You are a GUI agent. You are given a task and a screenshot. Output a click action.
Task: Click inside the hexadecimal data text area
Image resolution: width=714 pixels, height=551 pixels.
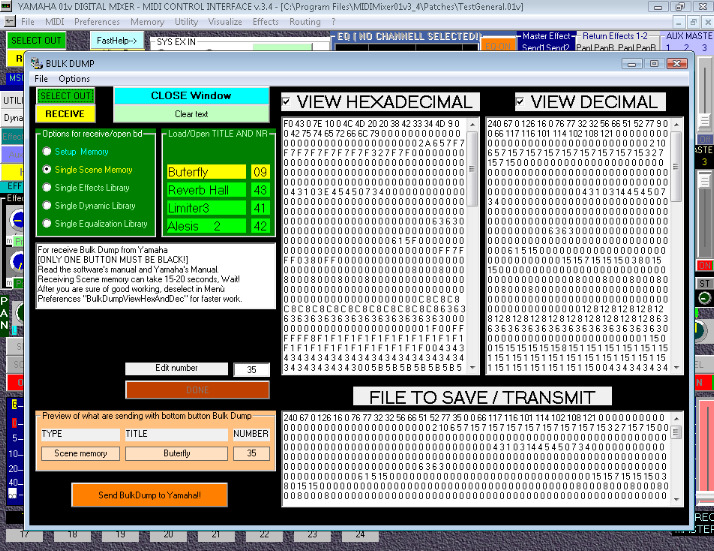coord(375,245)
